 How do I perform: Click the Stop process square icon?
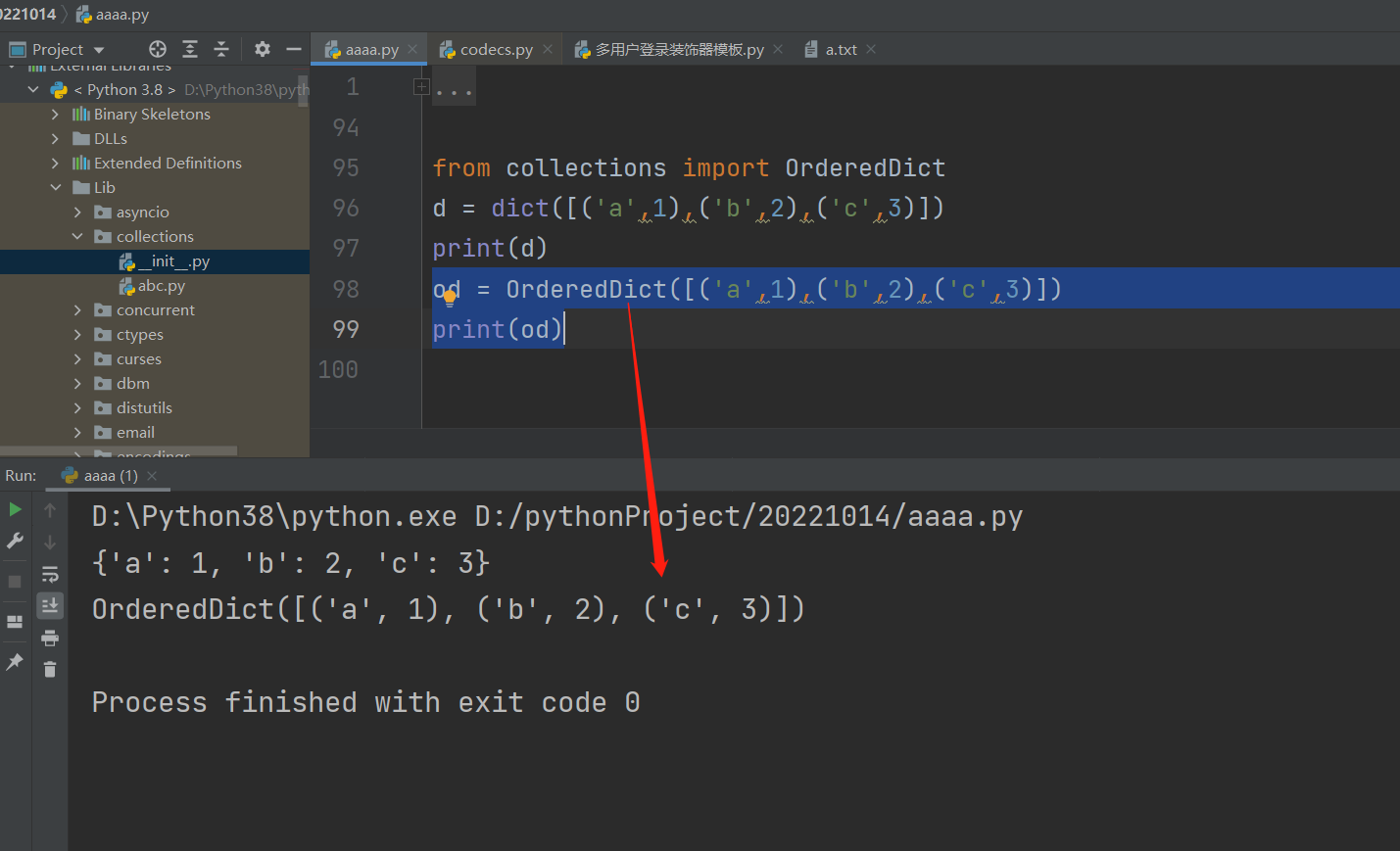click(15, 582)
